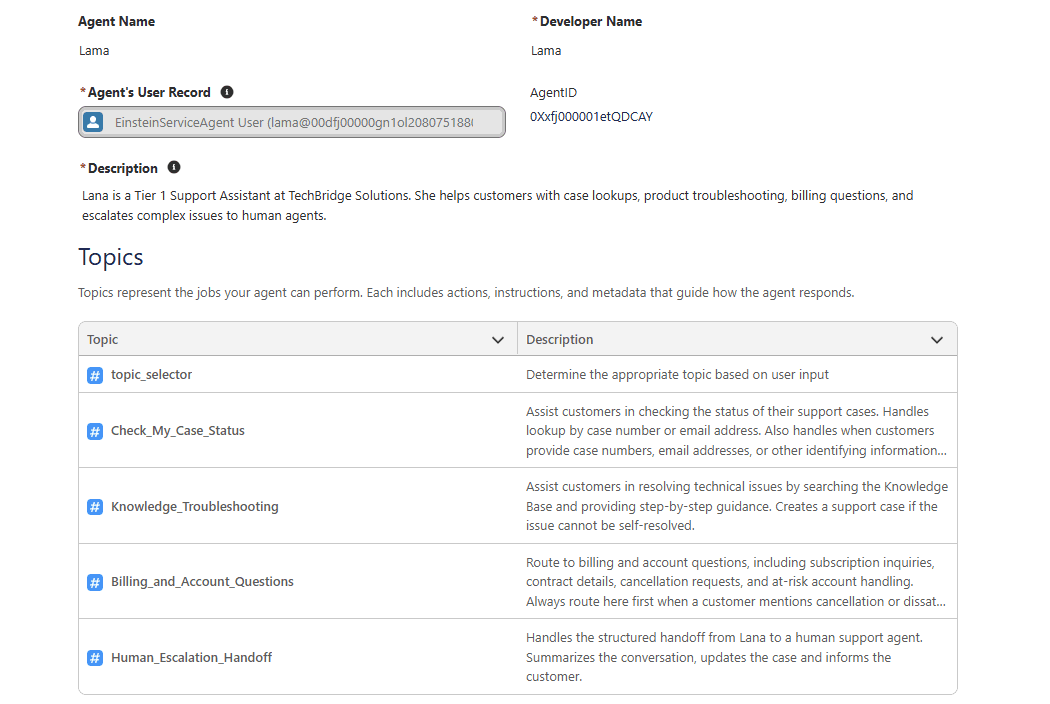Click the EinsteinServiceAgent User record field
Image resolution: width=1050 pixels, height=704 pixels.
[x=293, y=122]
